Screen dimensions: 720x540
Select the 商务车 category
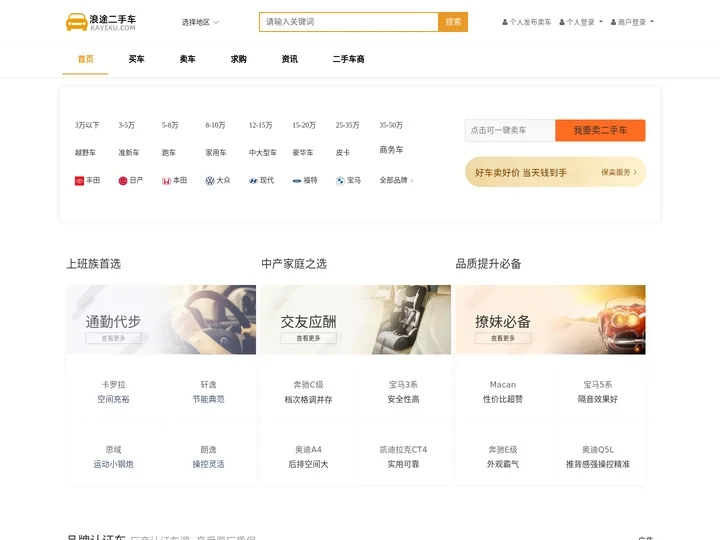[391, 150]
